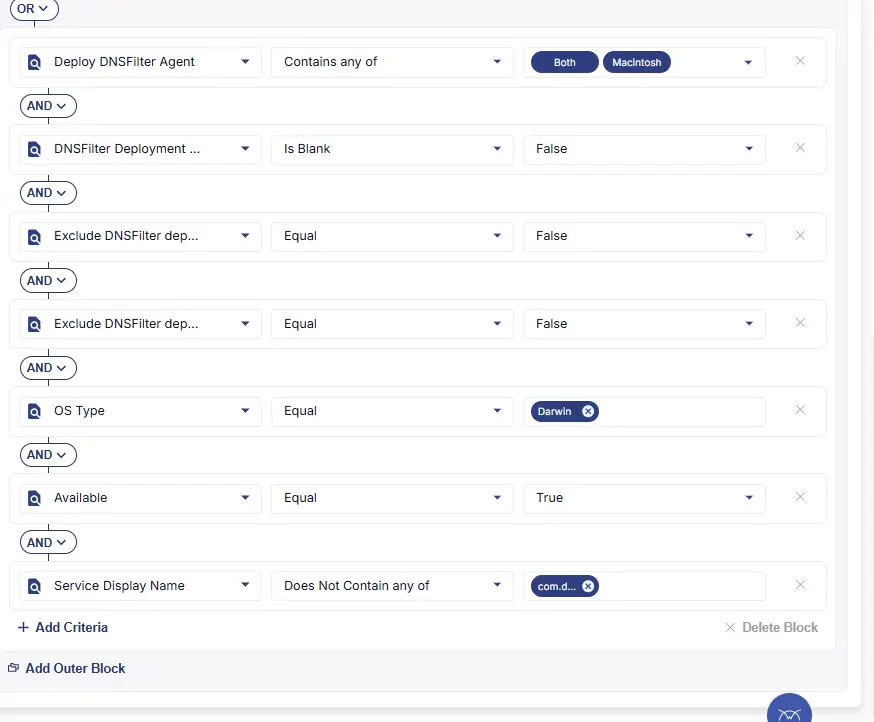Click the search icon beside Service Display Name
Screen dimensions: 874x722
[x=34, y=586]
